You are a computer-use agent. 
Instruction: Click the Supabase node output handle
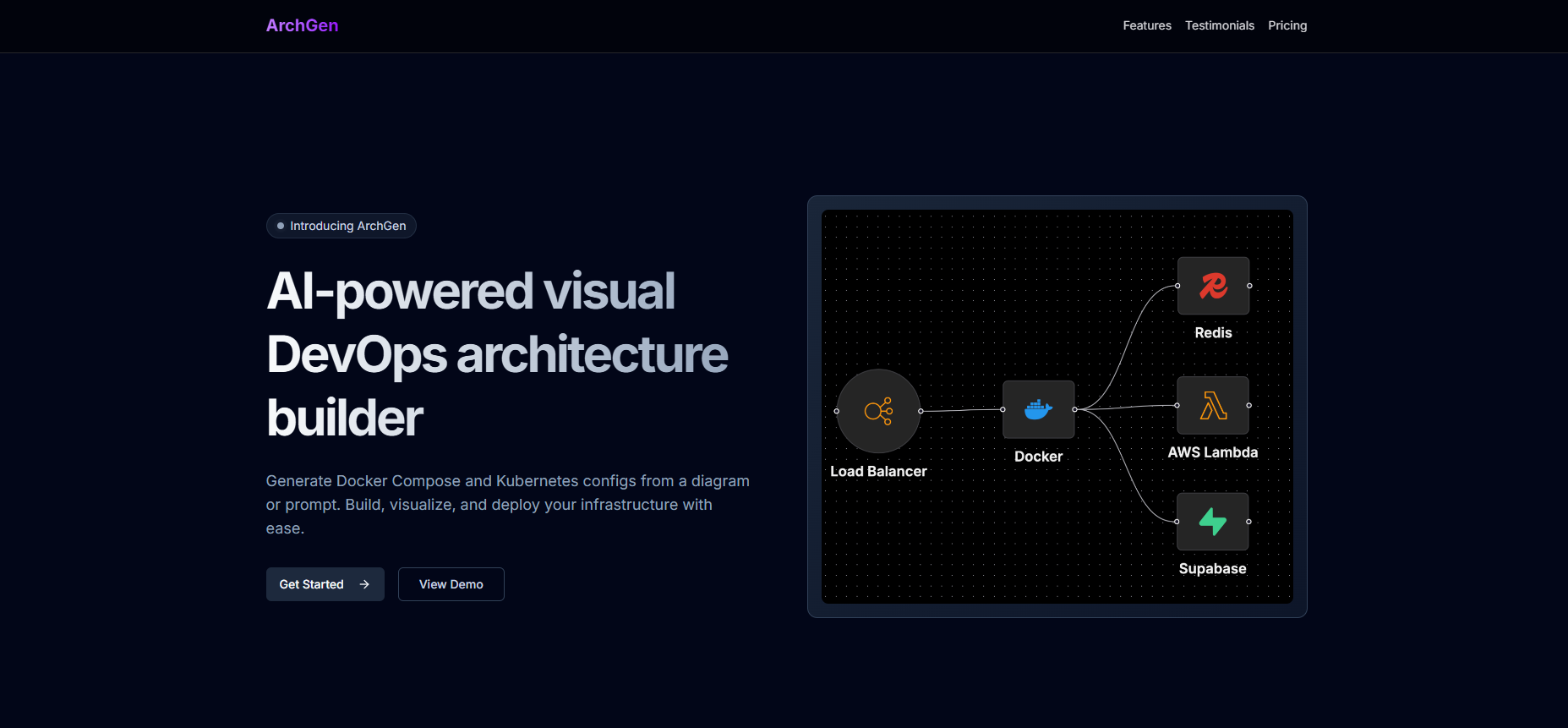[1248, 522]
